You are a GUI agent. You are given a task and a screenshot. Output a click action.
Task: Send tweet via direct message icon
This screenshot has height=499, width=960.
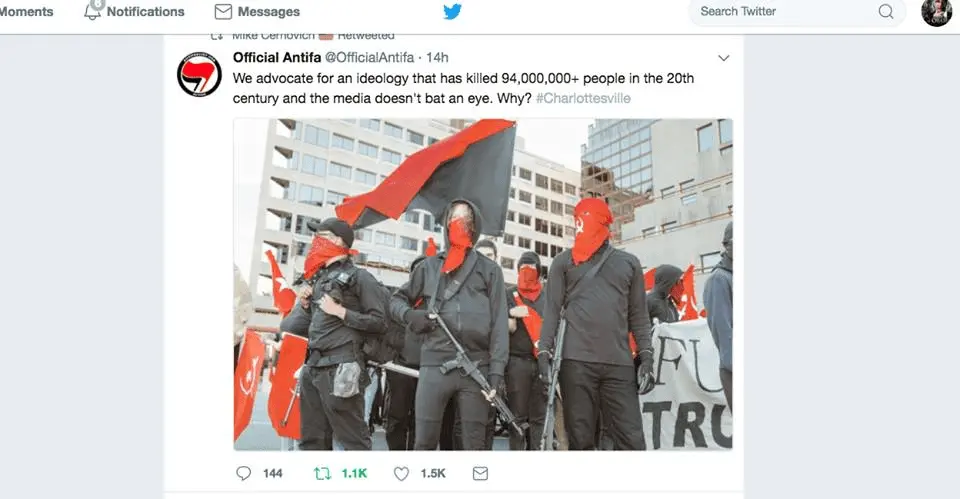coord(481,473)
